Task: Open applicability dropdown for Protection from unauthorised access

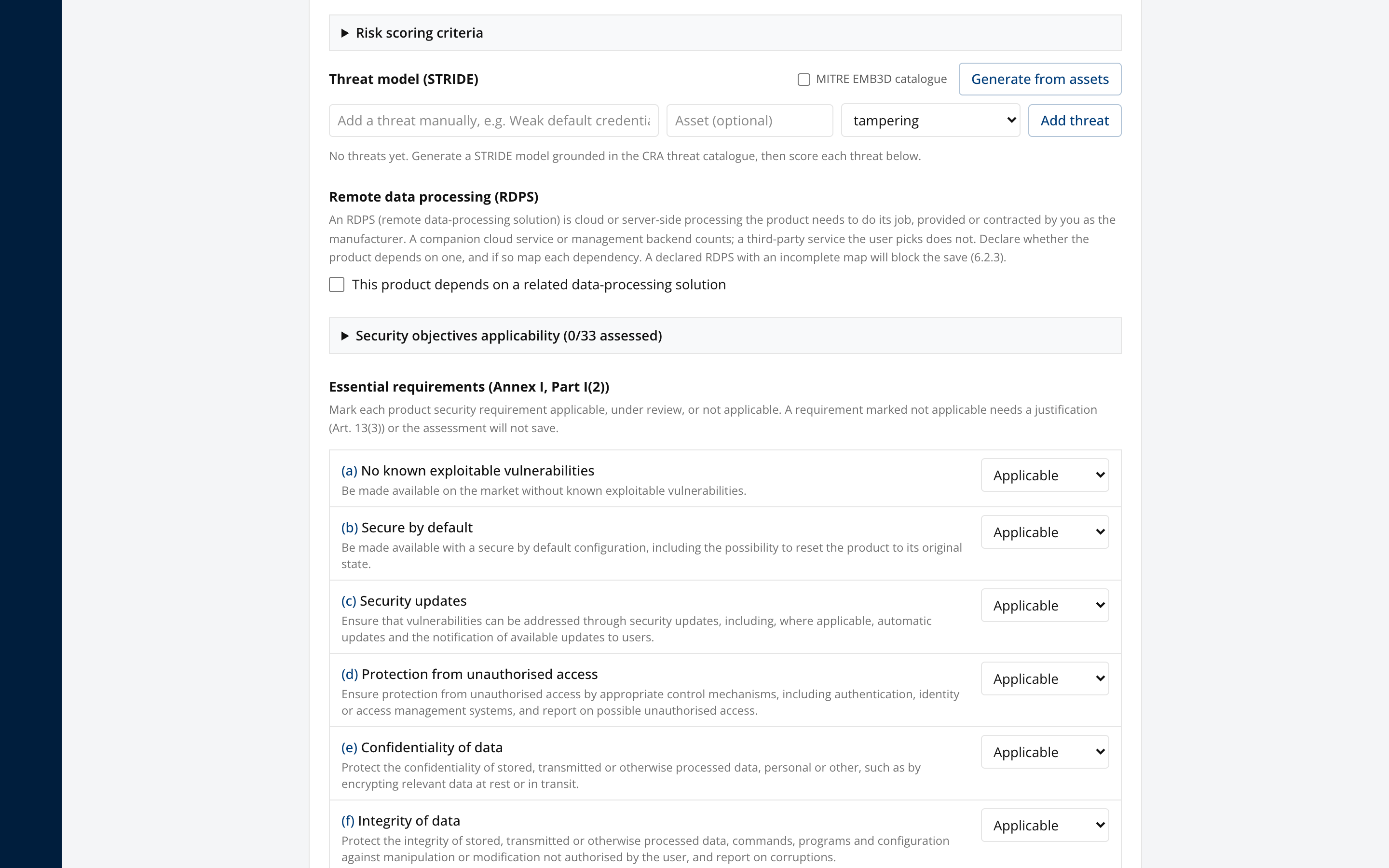Action: [1045, 678]
